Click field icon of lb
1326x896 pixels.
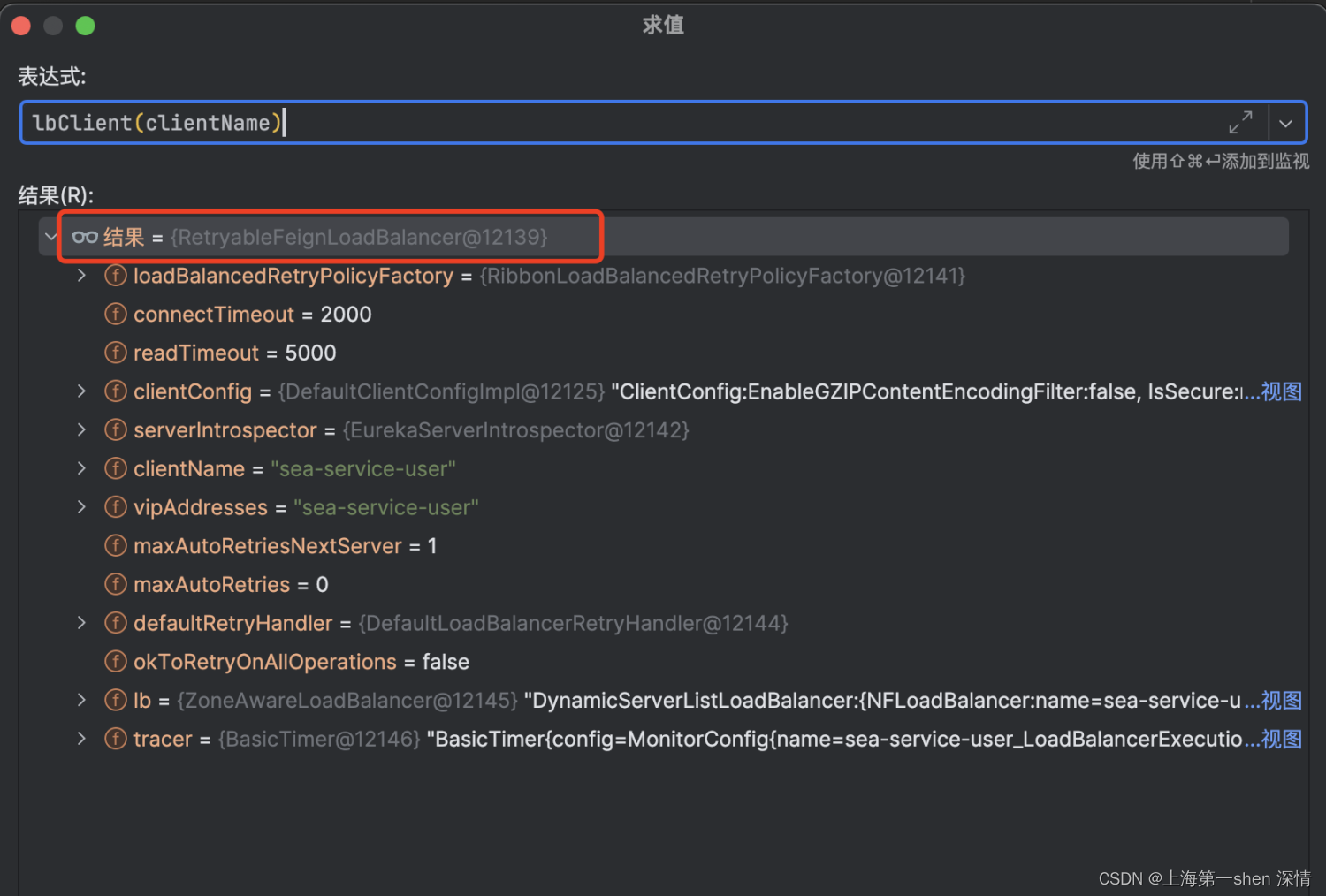116,700
